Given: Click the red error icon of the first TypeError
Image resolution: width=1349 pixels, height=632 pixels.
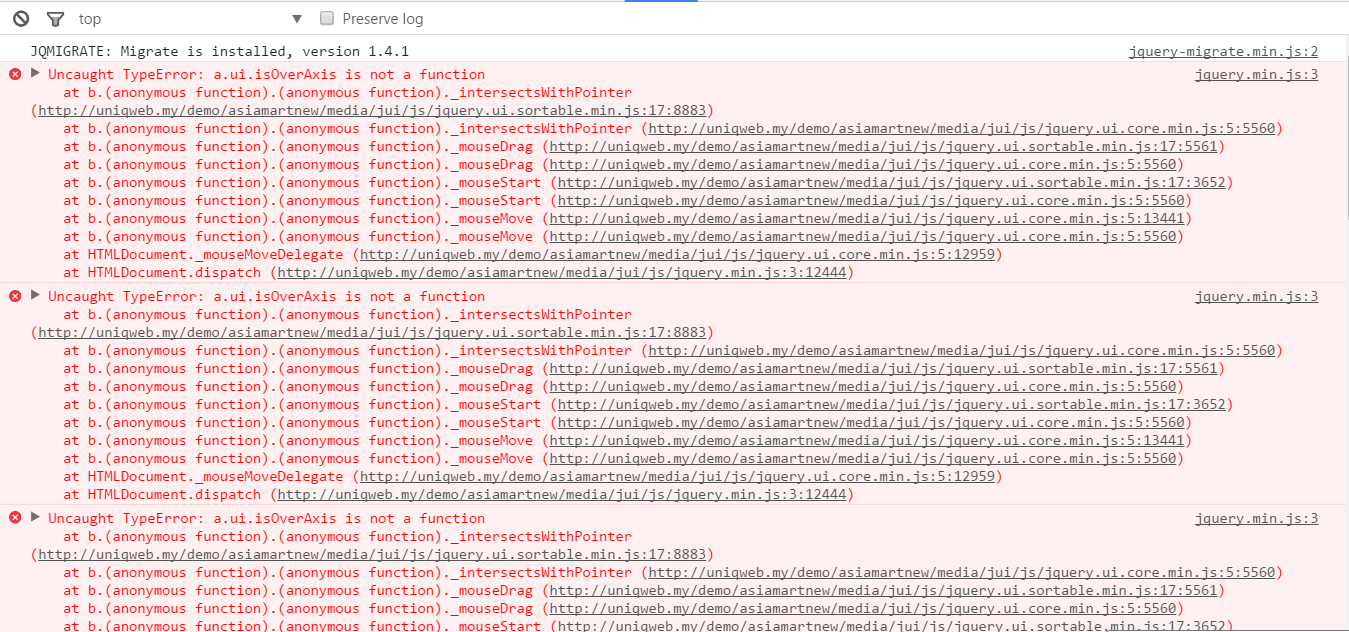Looking at the screenshot, I should (x=15, y=74).
